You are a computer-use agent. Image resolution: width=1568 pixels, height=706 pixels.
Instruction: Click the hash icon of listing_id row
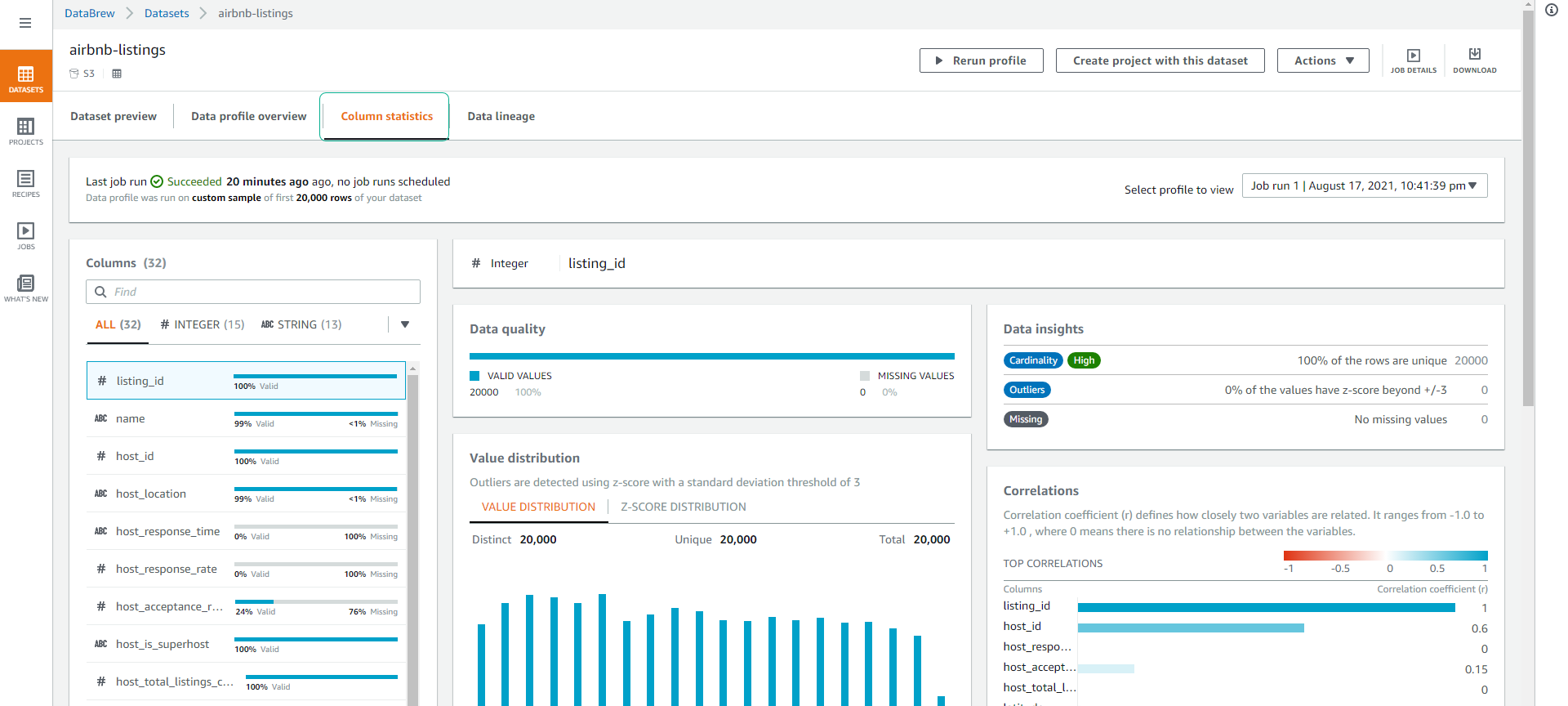102,381
